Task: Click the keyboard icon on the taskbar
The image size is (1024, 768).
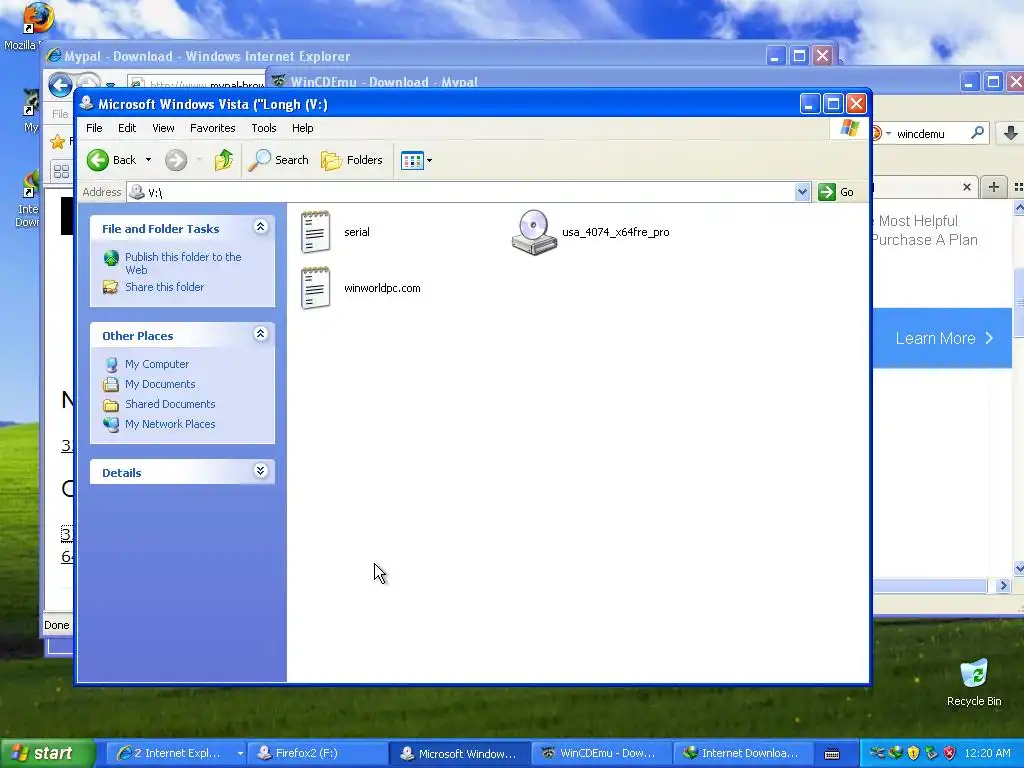Action: point(832,754)
